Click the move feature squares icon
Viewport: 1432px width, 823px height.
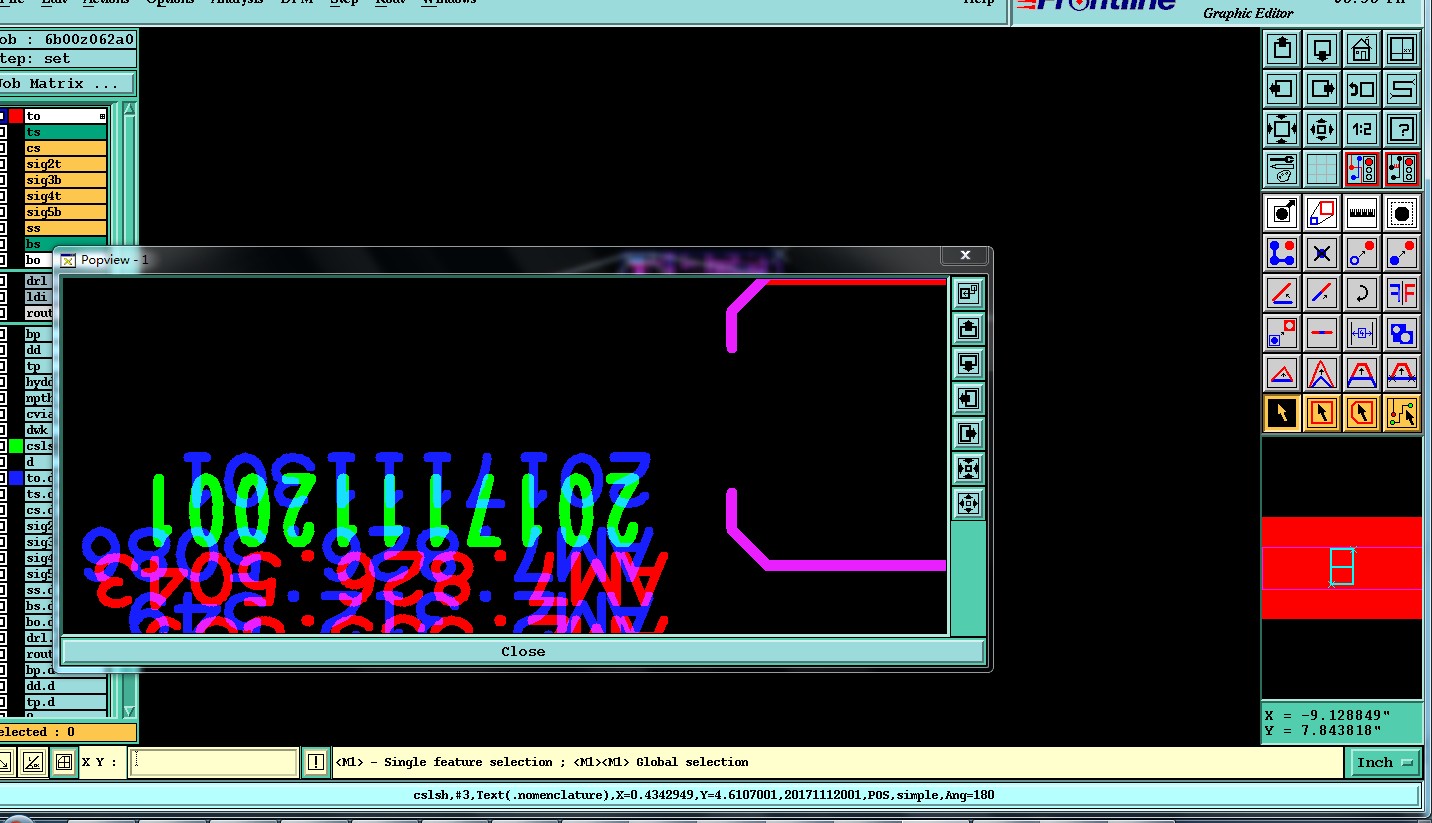click(x=1282, y=332)
